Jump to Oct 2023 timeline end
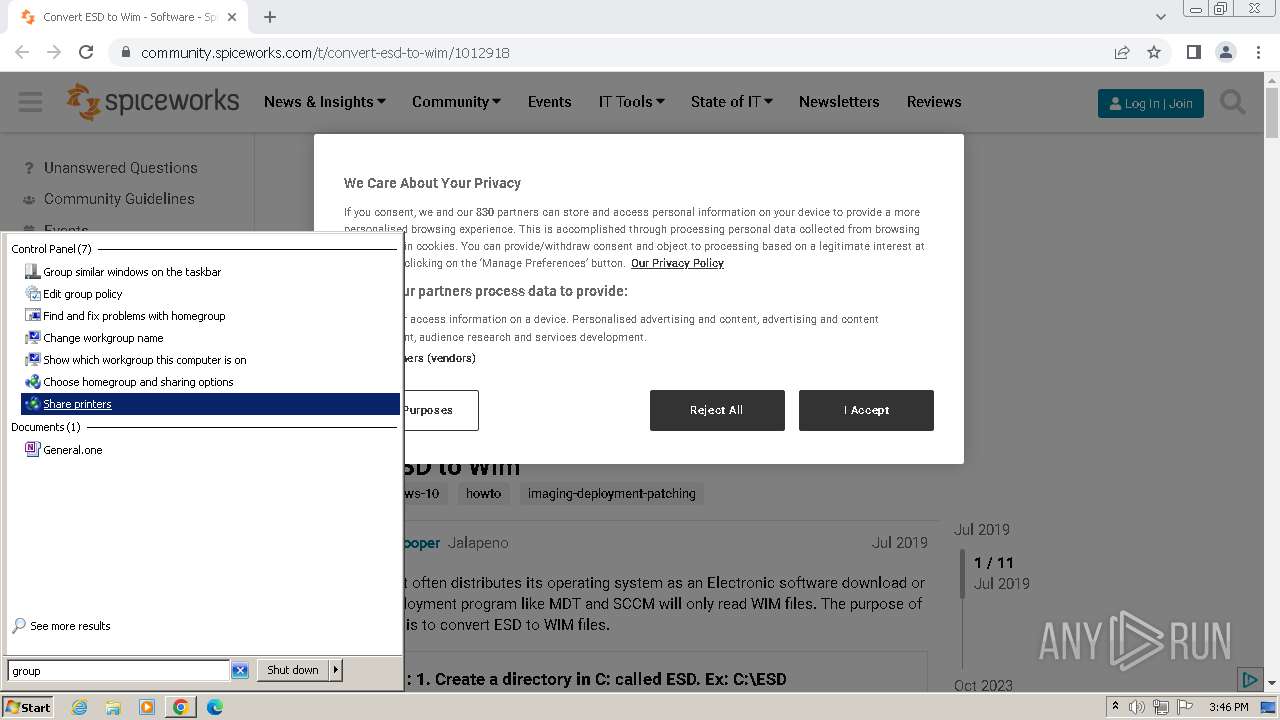This screenshot has width=1280, height=720. pos(983,686)
